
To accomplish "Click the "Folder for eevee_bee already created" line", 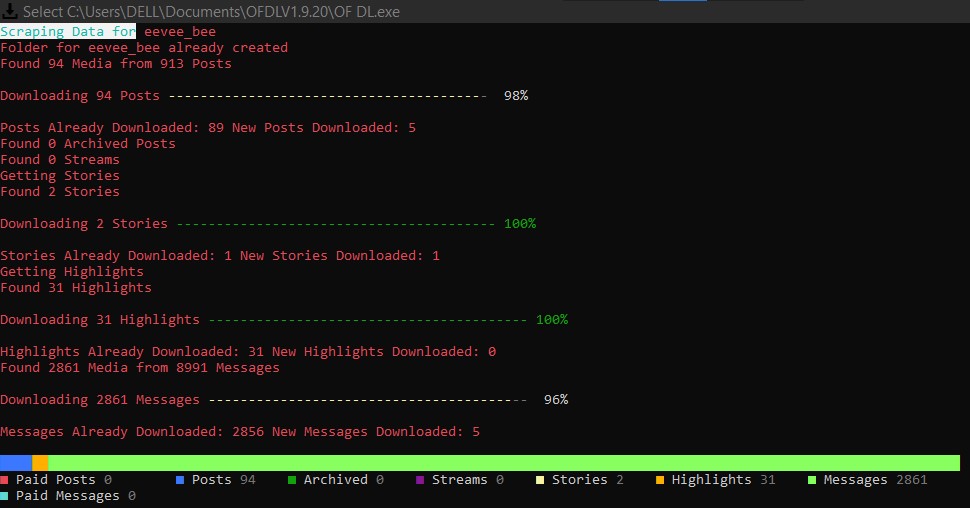I will click(x=144, y=48).
